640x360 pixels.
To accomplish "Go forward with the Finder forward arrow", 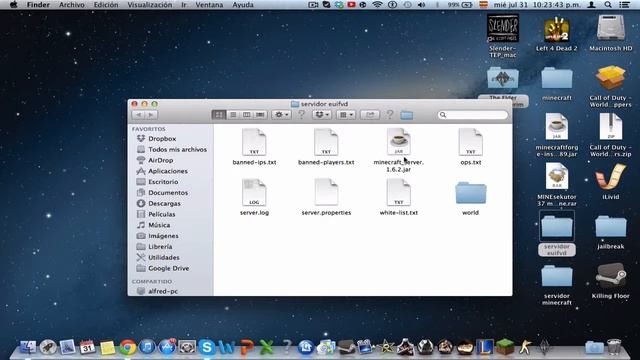I will tap(151, 115).
